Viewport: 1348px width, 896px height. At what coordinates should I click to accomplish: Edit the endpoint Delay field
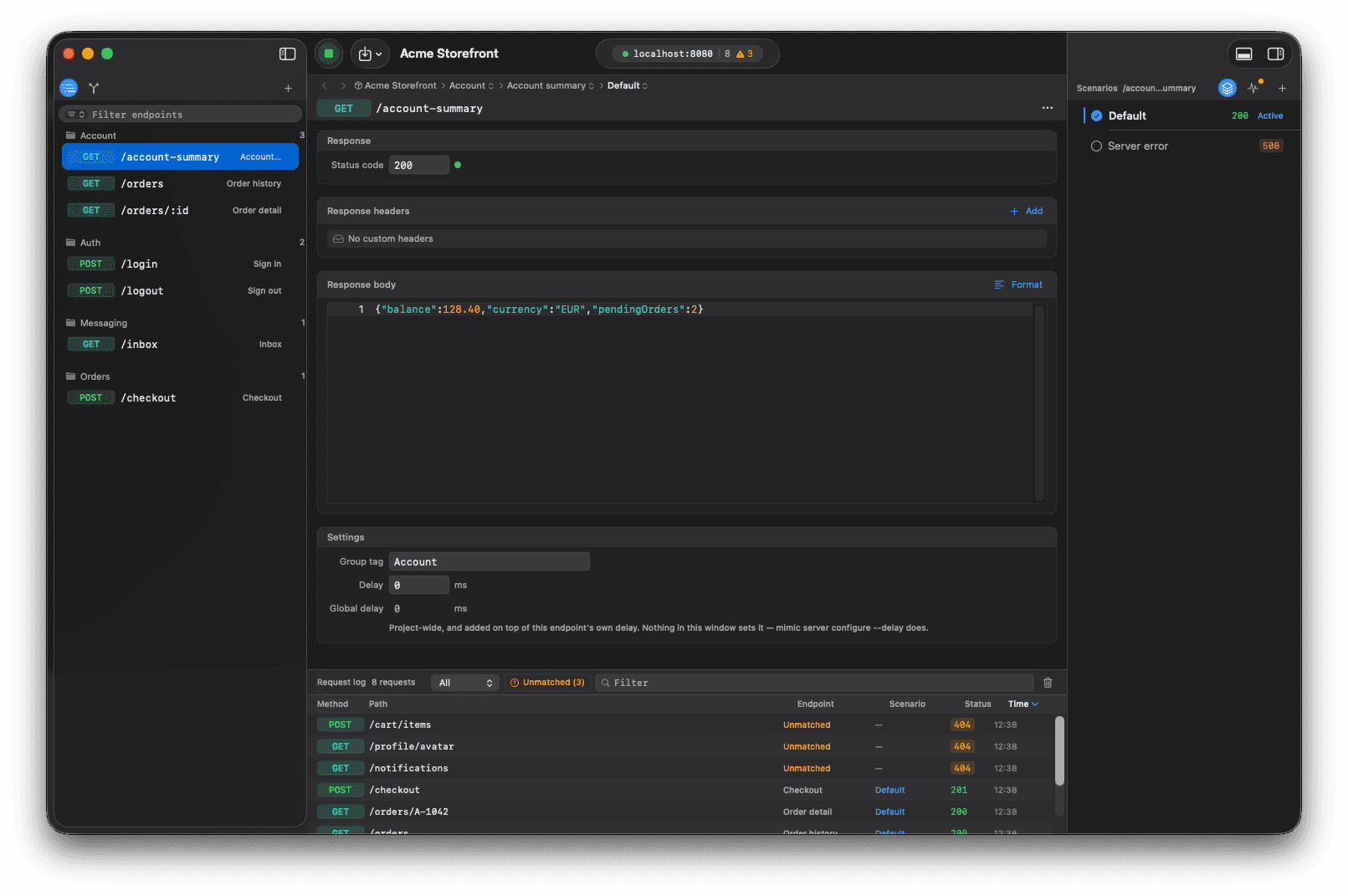418,585
